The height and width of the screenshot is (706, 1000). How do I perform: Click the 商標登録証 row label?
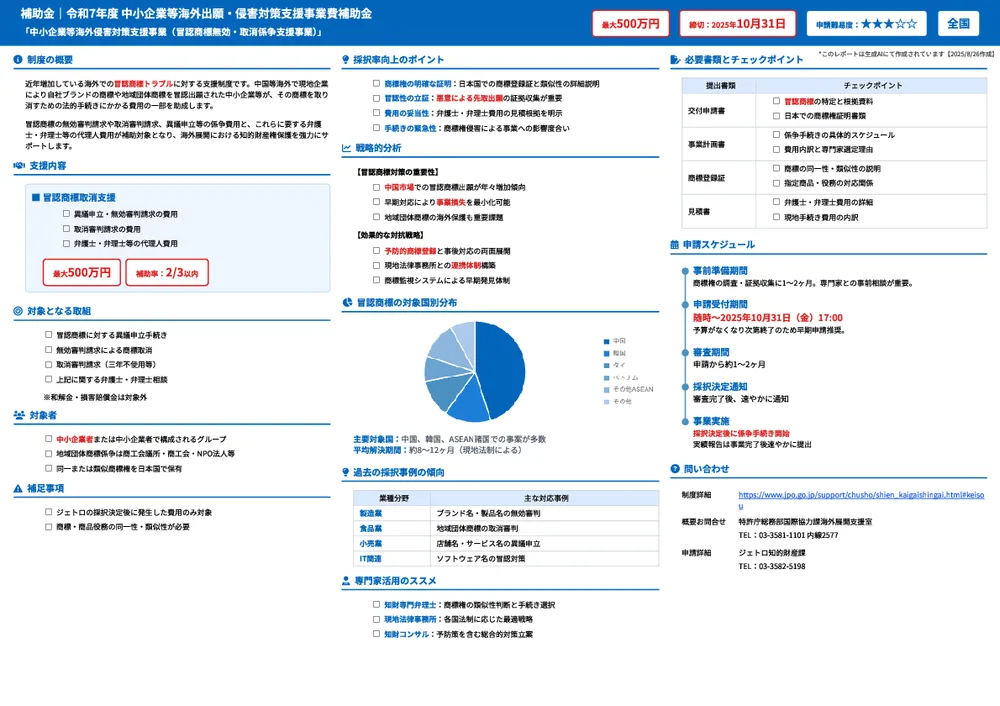click(706, 178)
